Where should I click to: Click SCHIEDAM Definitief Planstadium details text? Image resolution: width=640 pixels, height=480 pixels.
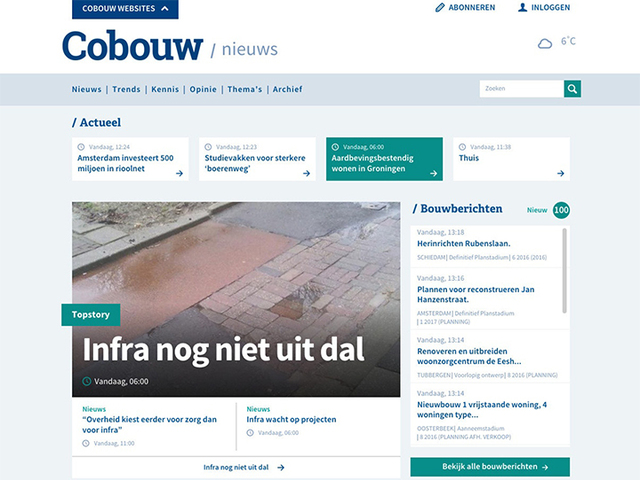click(482, 258)
